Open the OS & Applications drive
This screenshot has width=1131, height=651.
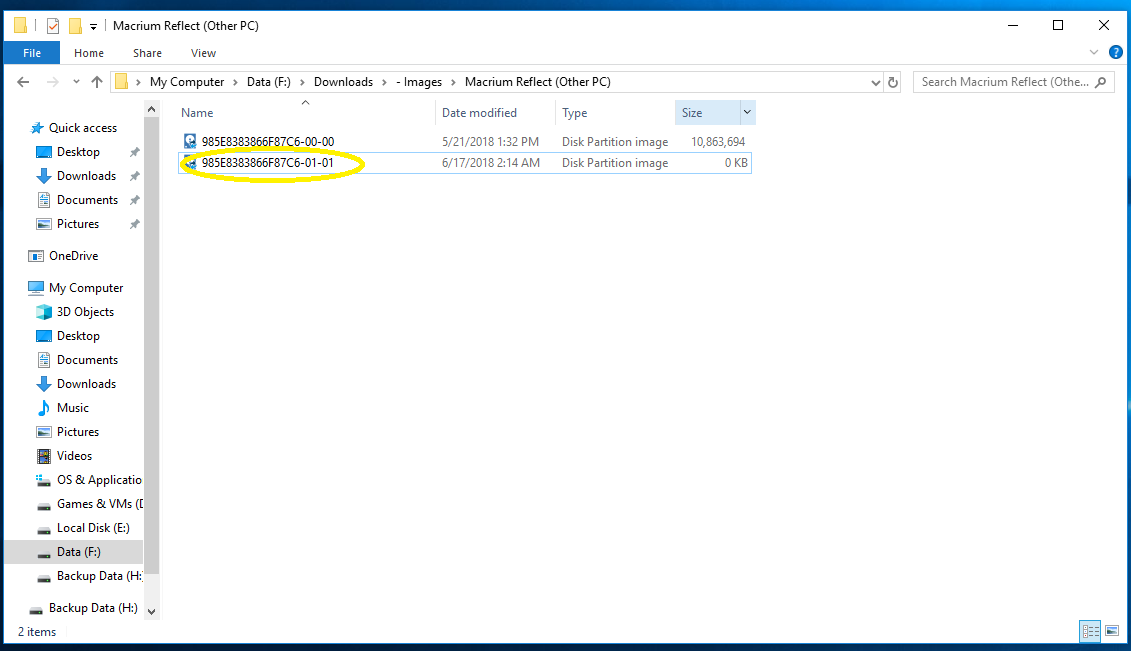[99, 480]
